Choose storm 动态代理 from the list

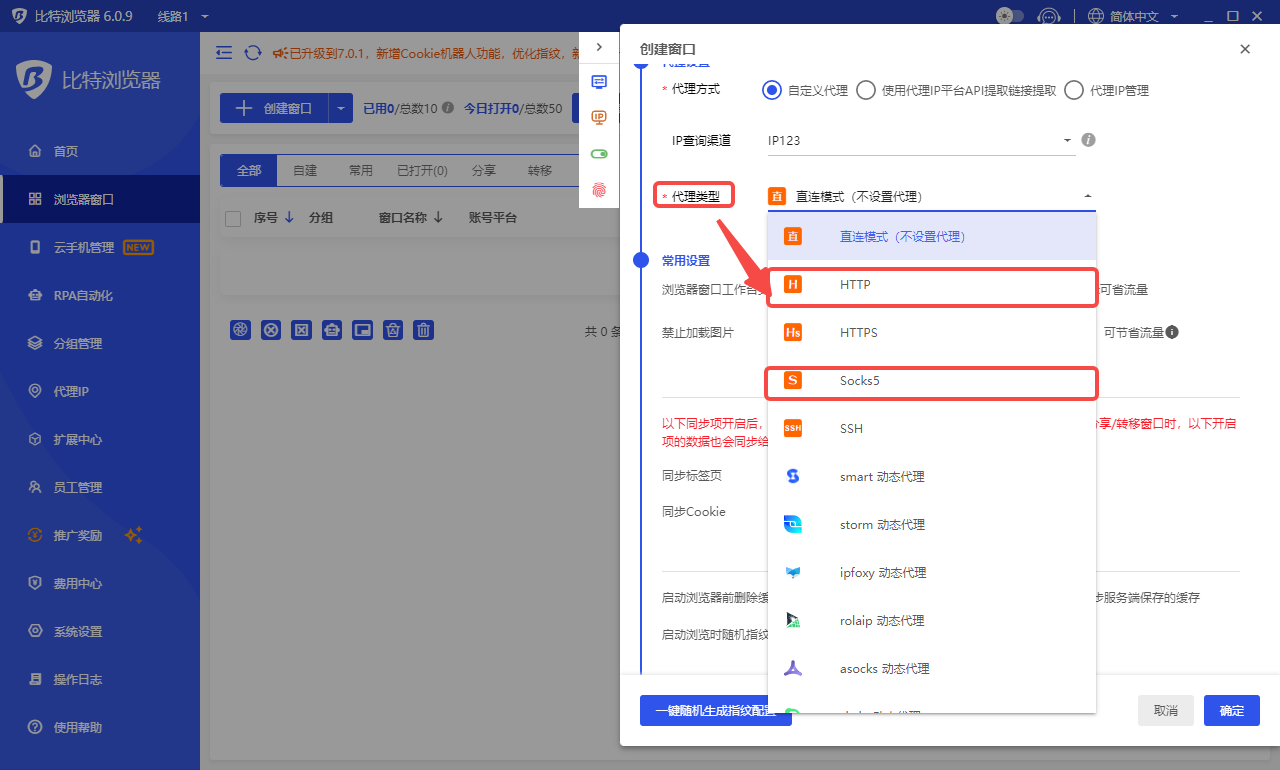(932, 525)
